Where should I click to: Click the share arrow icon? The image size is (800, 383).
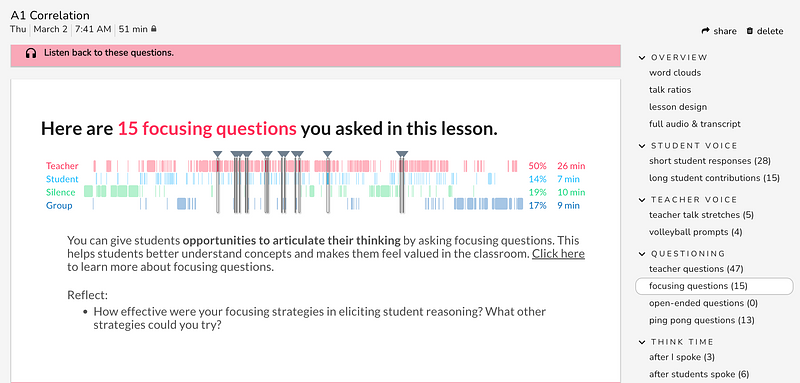tap(706, 31)
